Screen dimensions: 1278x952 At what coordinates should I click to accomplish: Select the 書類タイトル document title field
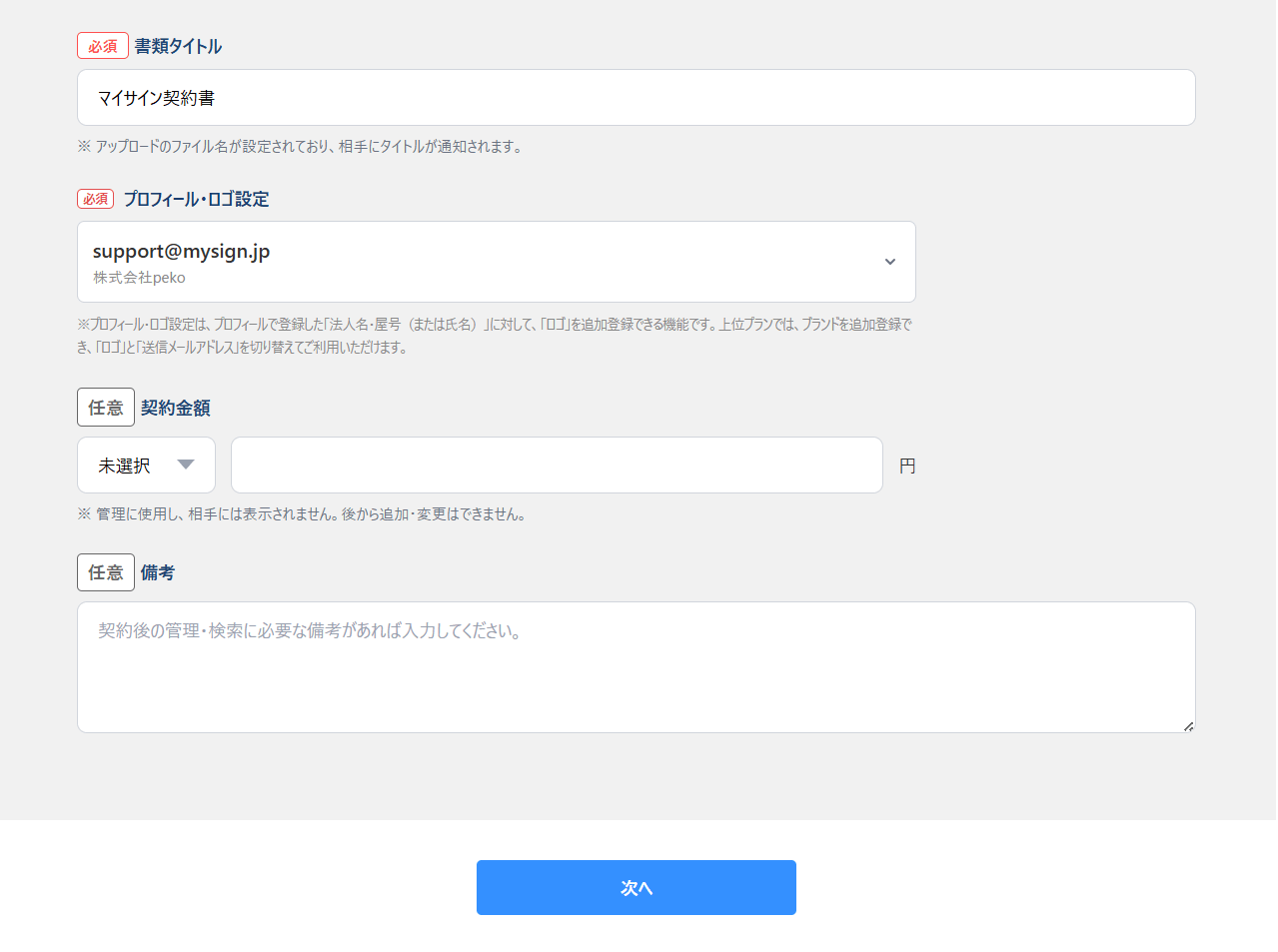point(636,97)
